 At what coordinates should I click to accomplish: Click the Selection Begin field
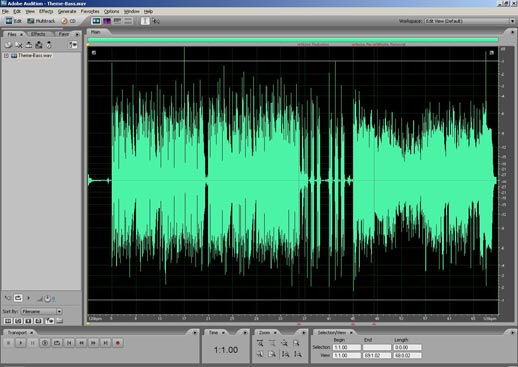(x=347, y=347)
